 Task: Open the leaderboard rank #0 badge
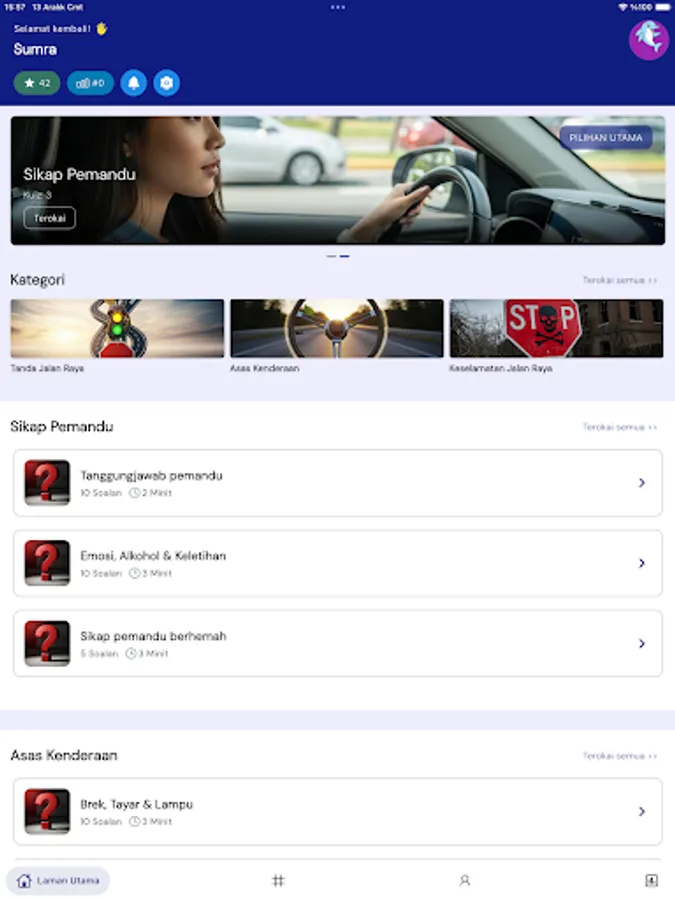(90, 83)
